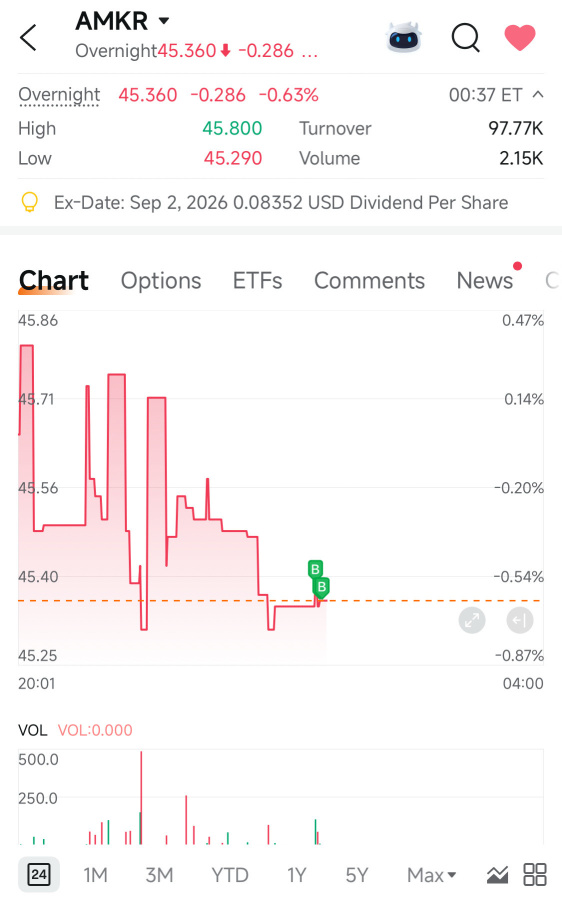The height and width of the screenshot is (902, 562).
Task: Switch to the Options tab
Action: point(161,281)
